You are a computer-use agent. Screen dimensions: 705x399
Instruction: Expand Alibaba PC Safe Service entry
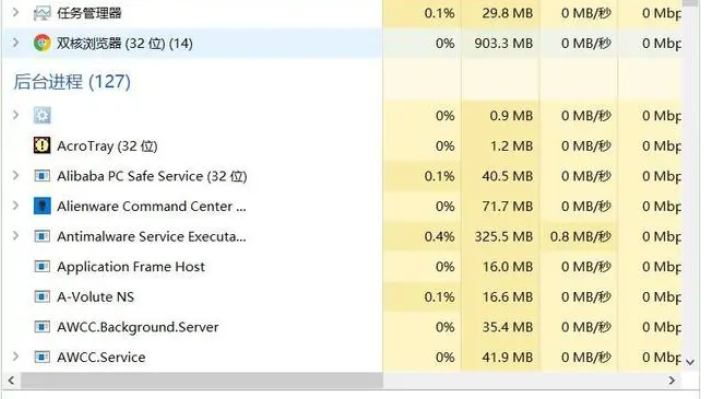pos(16,175)
